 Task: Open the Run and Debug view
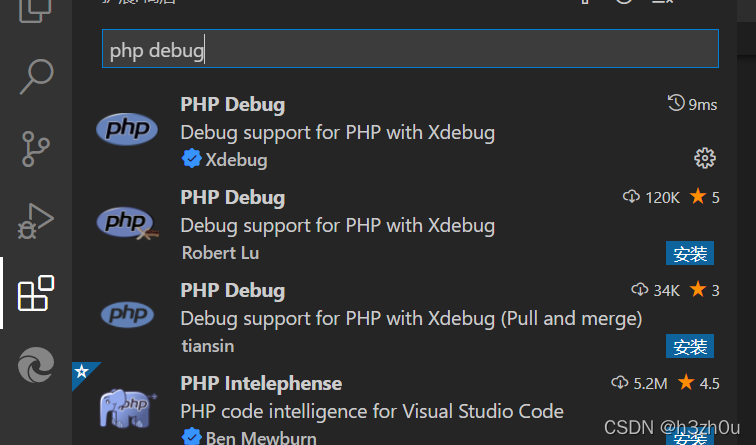[37, 221]
